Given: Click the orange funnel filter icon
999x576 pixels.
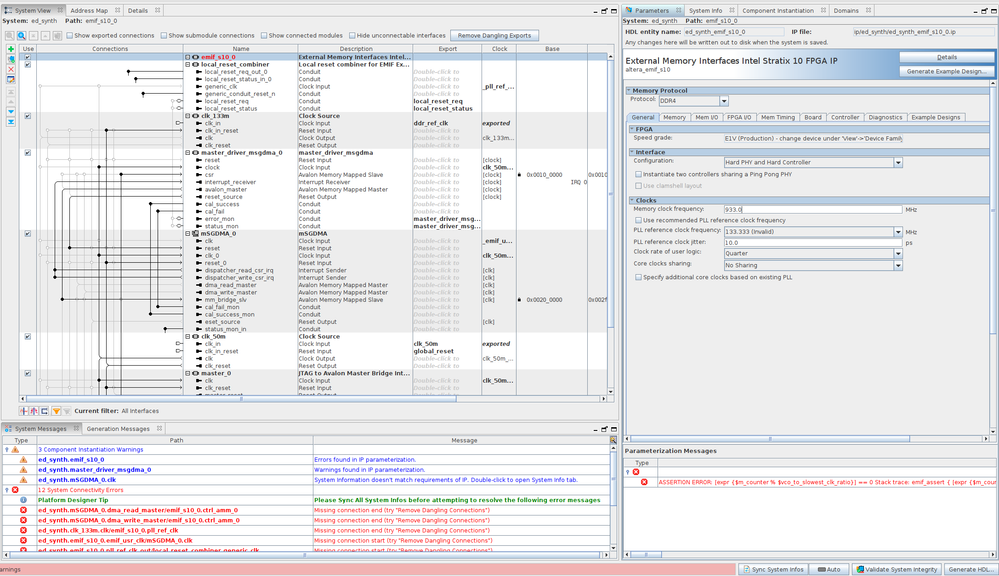Looking at the screenshot, I should 57,411.
